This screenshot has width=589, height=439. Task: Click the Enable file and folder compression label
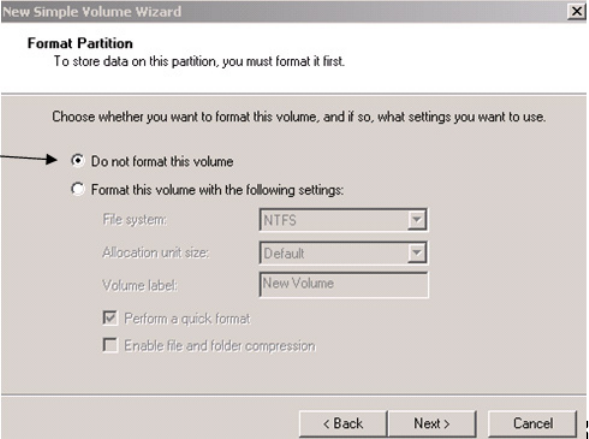(220, 345)
